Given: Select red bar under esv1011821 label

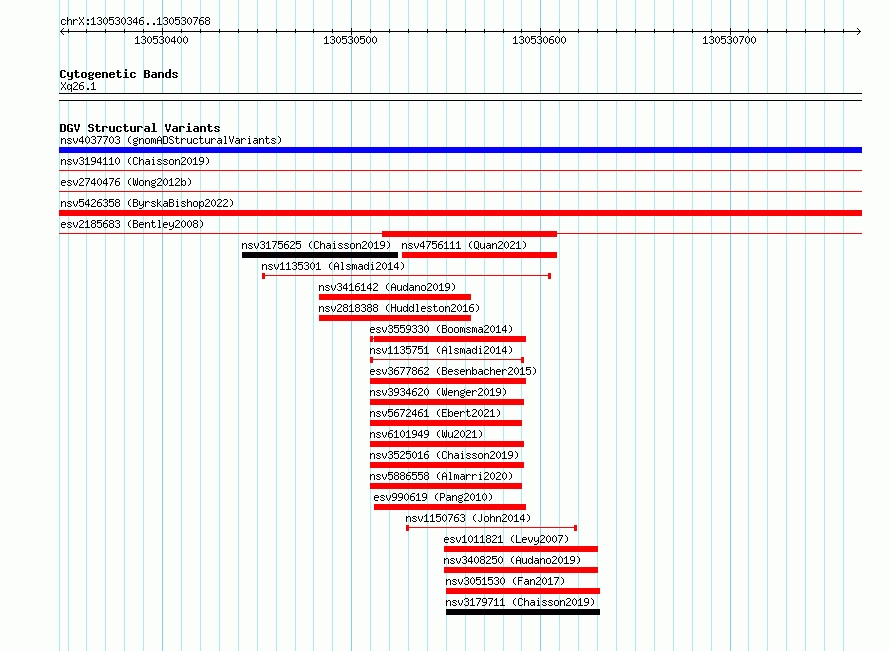Looking at the screenshot, I should (520, 549).
